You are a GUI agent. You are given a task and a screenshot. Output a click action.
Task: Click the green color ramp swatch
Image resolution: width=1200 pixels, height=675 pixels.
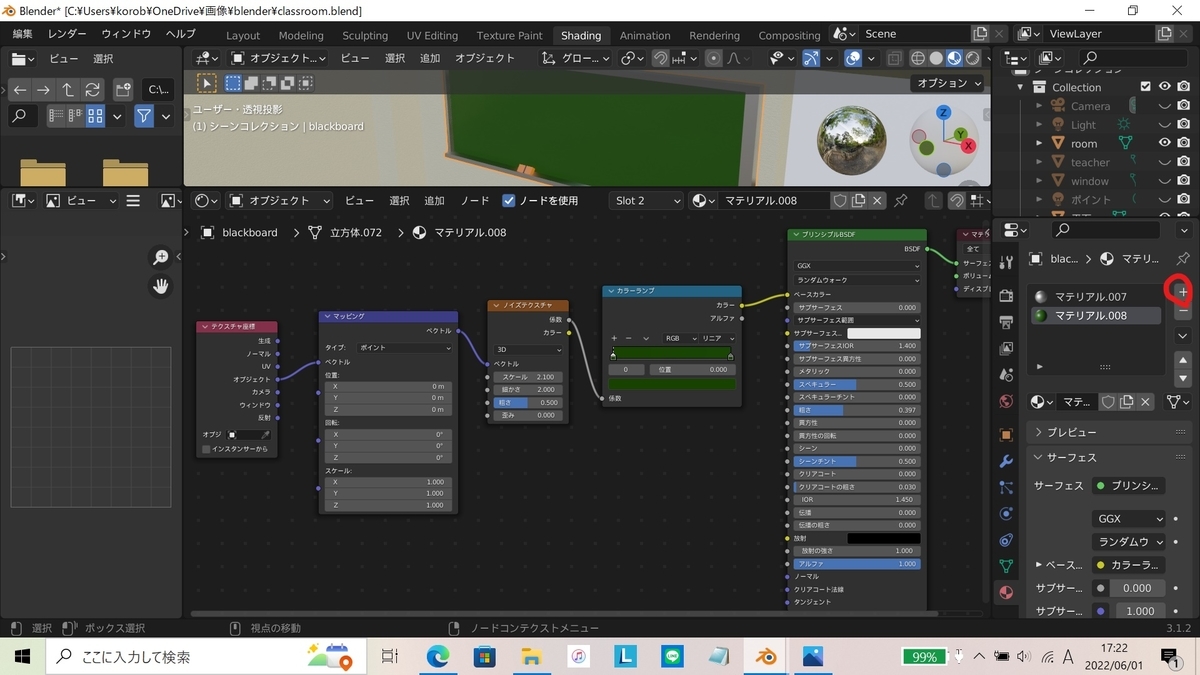(672, 384)
